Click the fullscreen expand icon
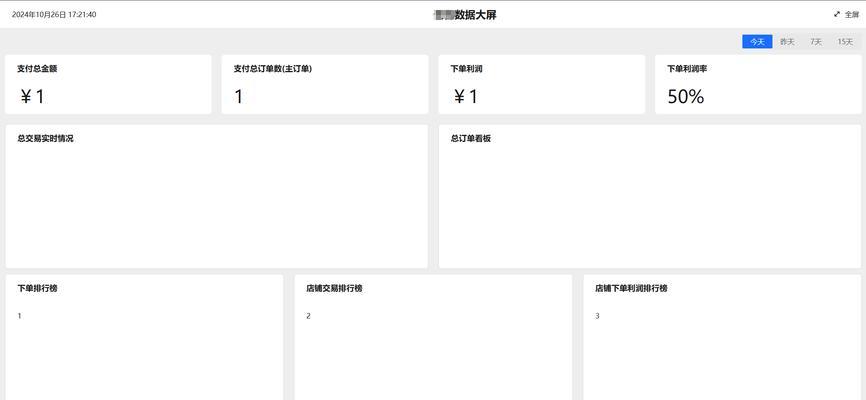The width and height of the screenshot is (866, 400). (x=837, y=14)
